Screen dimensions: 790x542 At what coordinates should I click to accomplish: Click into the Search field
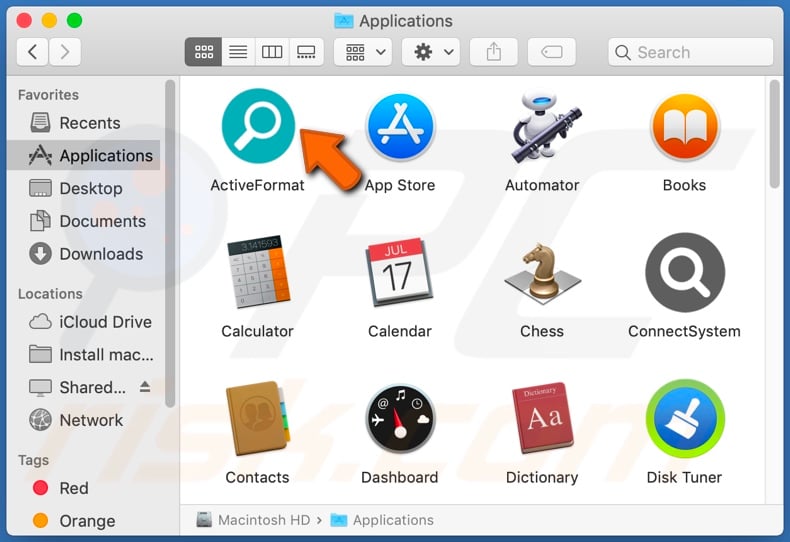point(691,52)
